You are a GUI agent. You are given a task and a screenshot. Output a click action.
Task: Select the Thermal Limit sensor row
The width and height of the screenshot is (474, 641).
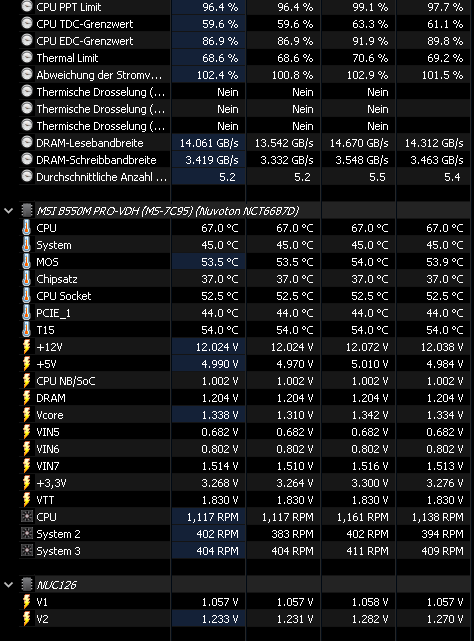pyautogui.click(x=245, y=58)
